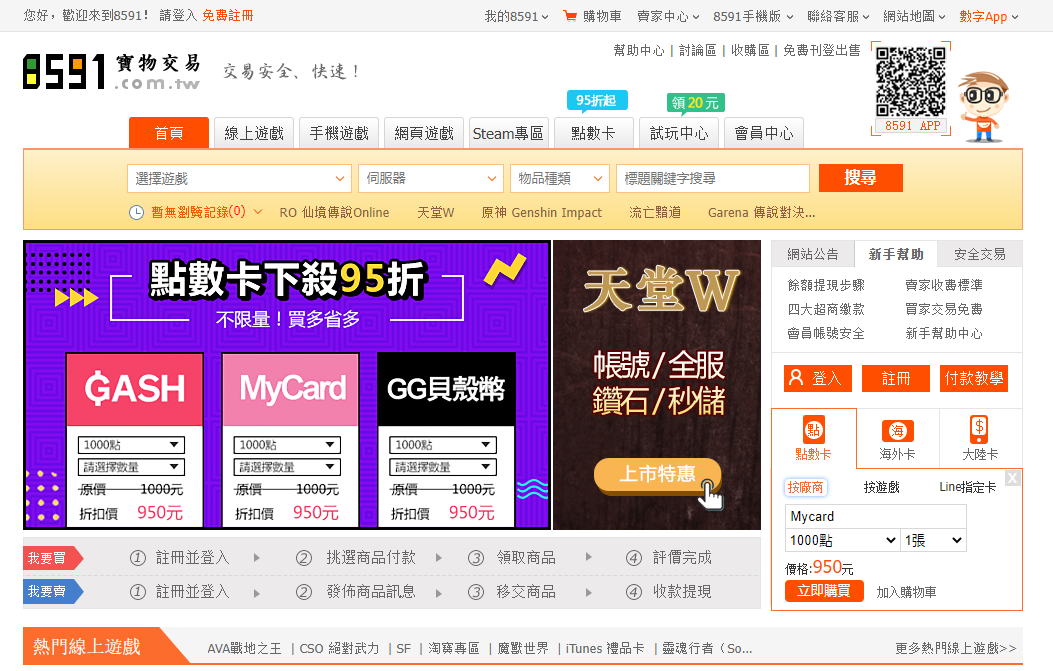Click the 95折起 discount badge

click(x=596, y=101)
